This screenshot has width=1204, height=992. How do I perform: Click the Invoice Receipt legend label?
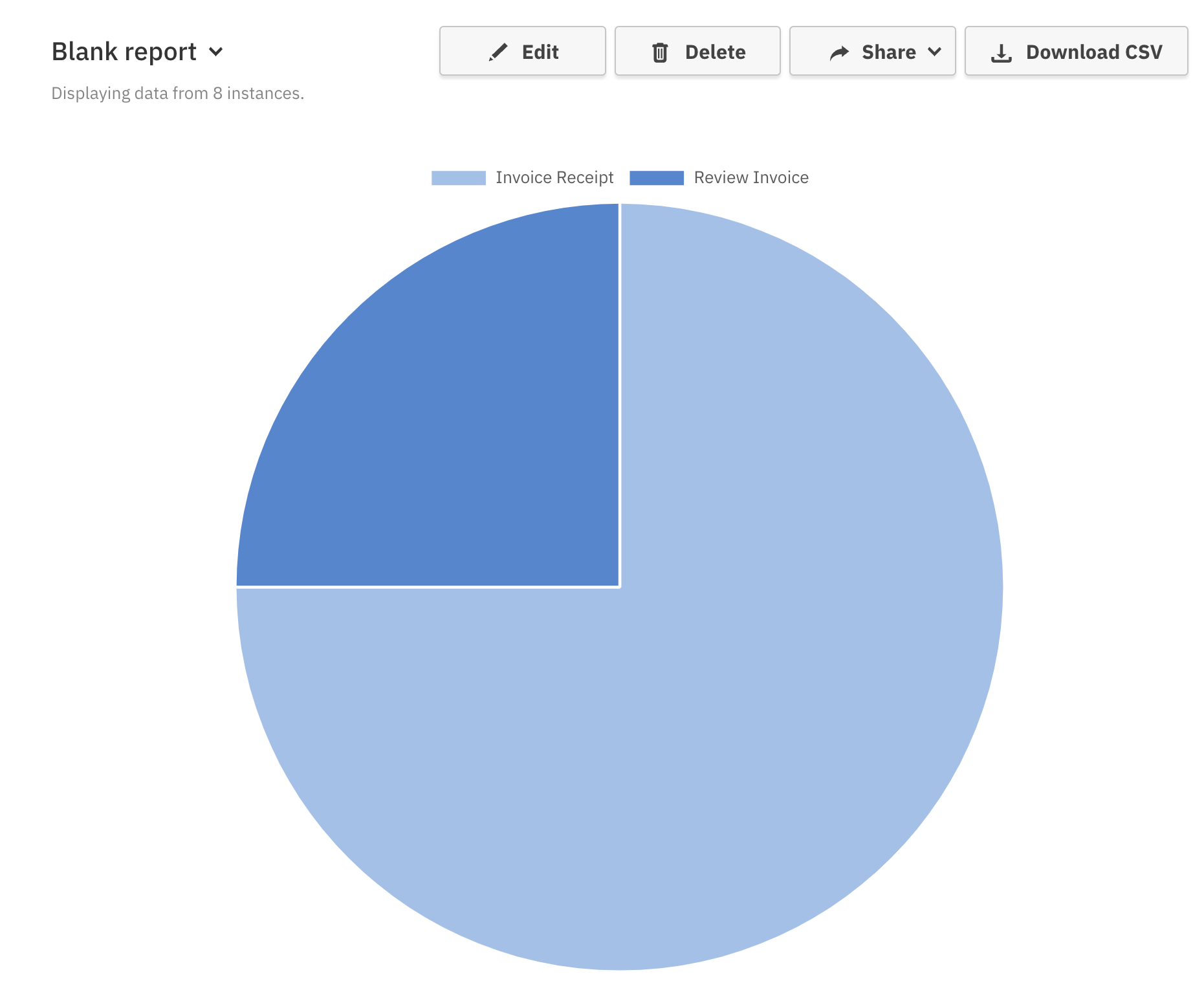click(x=554, y=178)
